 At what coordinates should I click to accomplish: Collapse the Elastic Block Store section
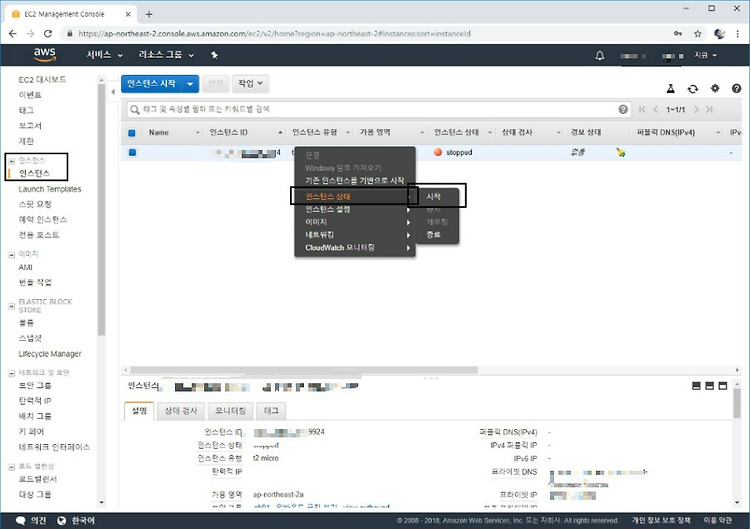(x=12, y=306)
